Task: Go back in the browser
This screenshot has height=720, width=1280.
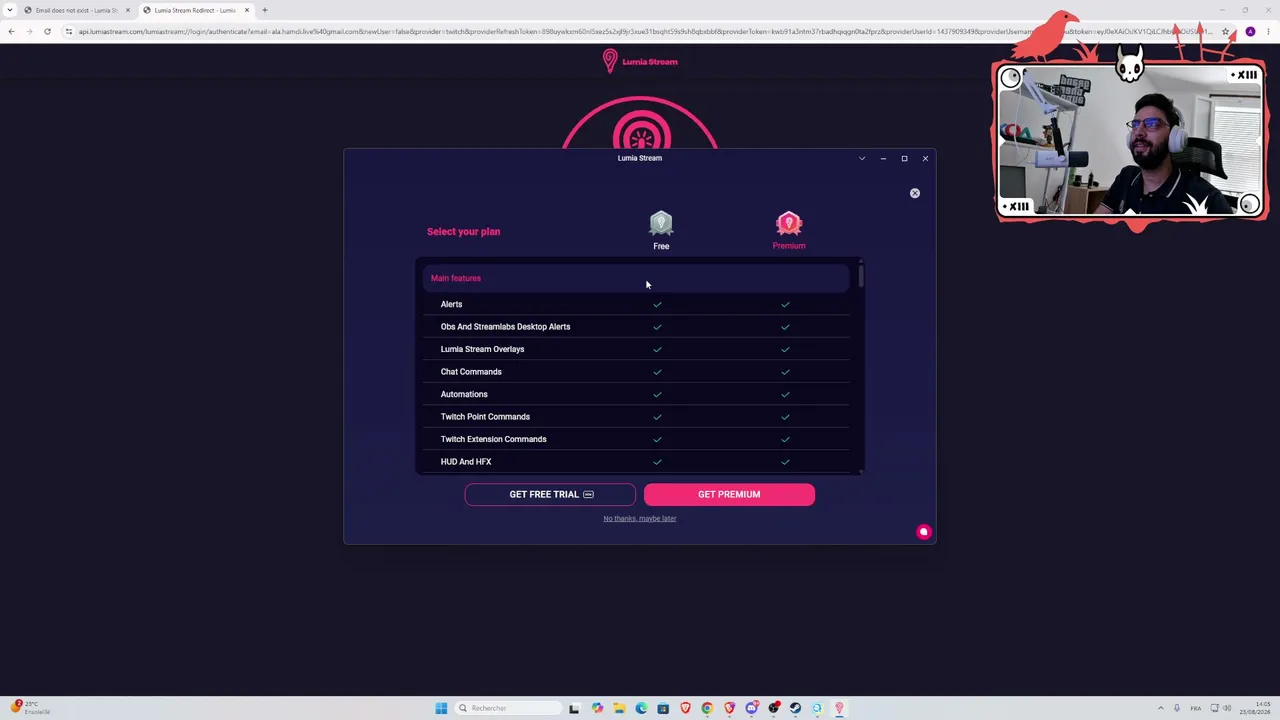Action: [x=11, y=31]
